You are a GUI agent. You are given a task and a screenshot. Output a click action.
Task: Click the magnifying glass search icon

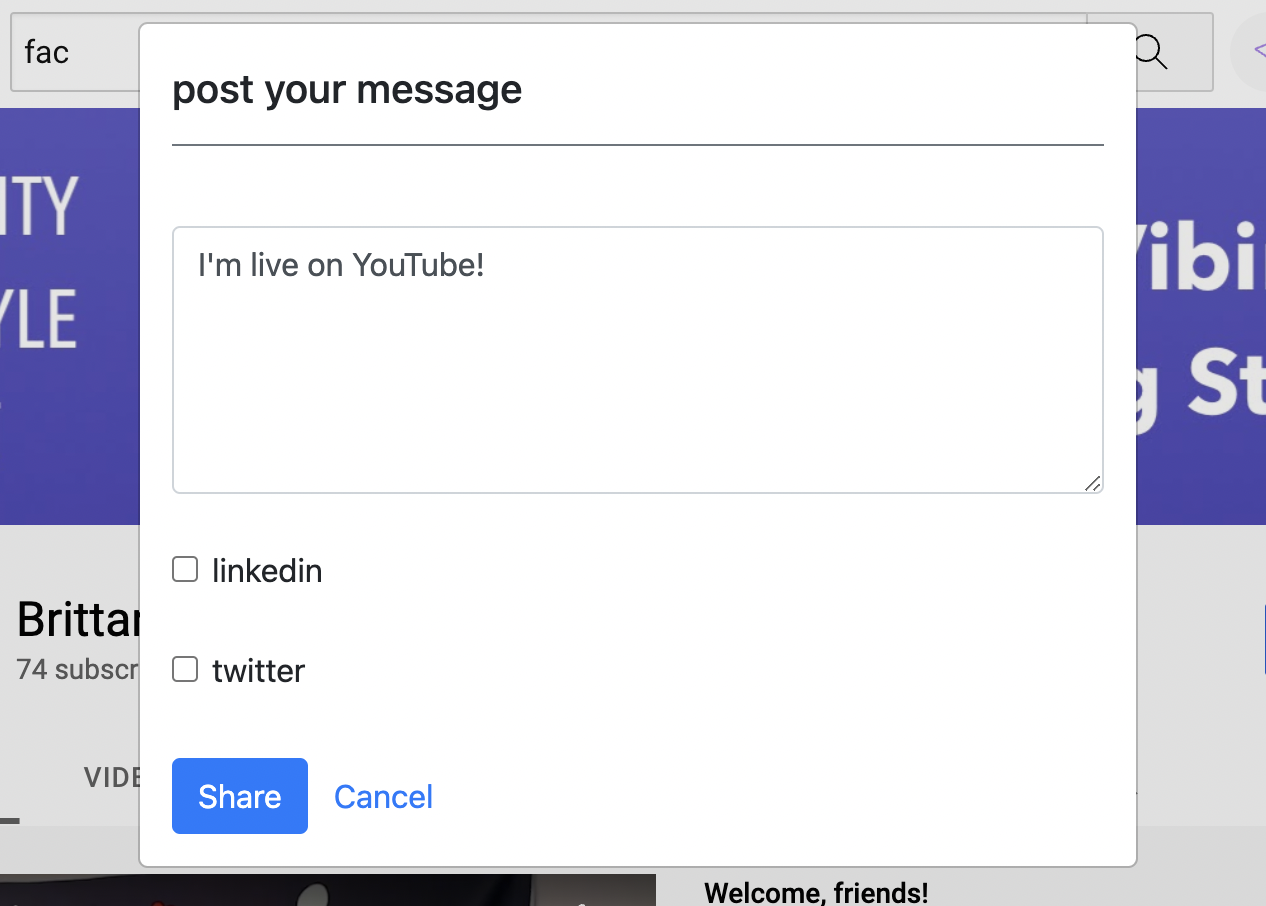(1152, 52)
